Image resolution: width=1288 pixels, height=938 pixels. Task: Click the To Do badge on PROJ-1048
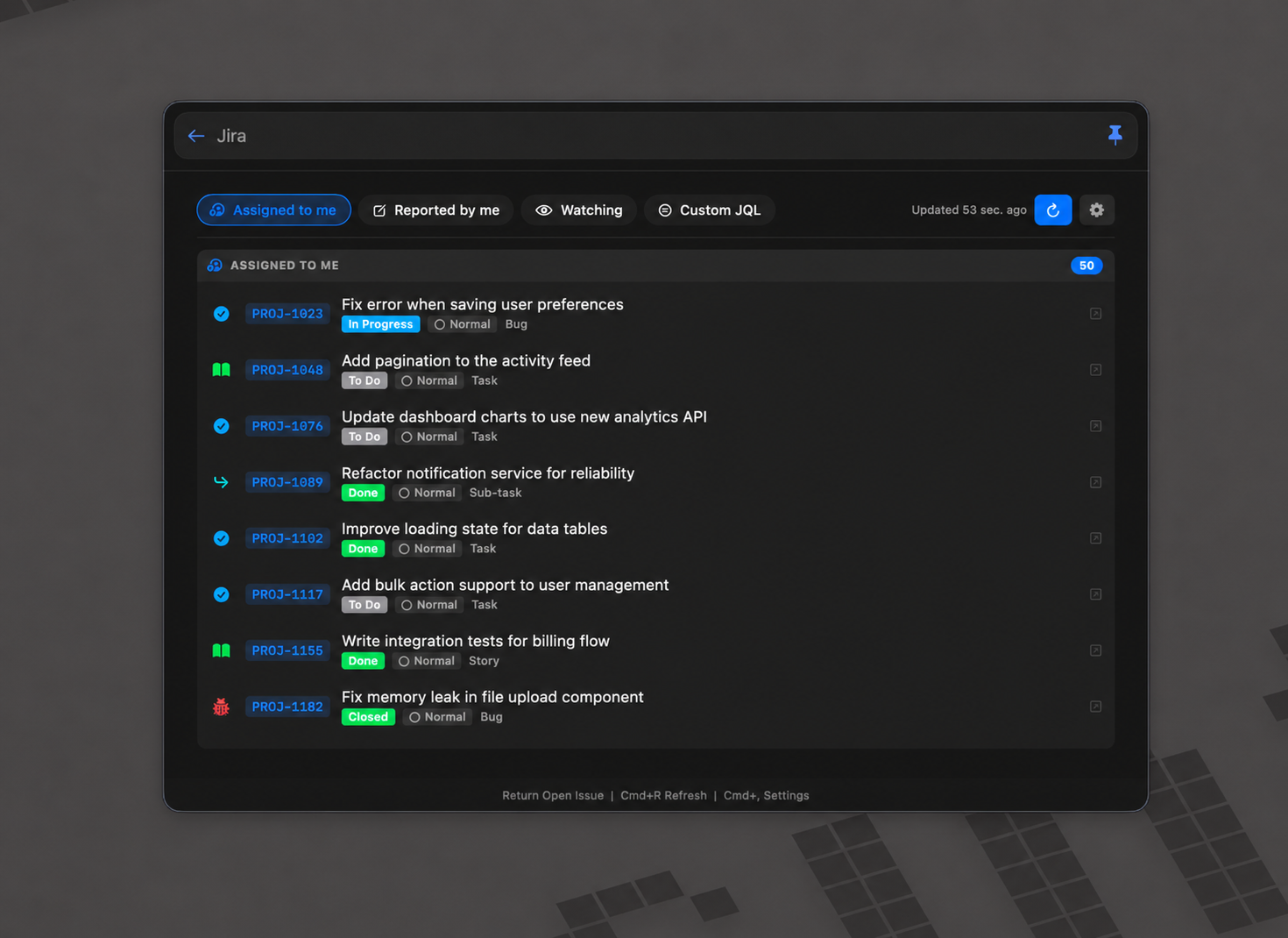pyautogui.click(x=364, y=380)
